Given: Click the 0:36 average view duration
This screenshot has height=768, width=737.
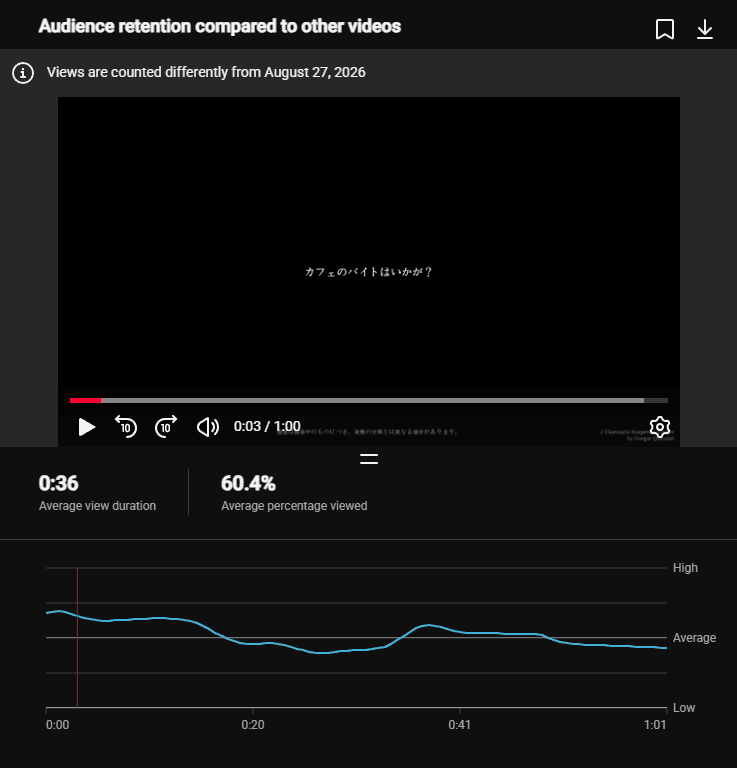Looking at the screenshot, I should coord(58,483).
